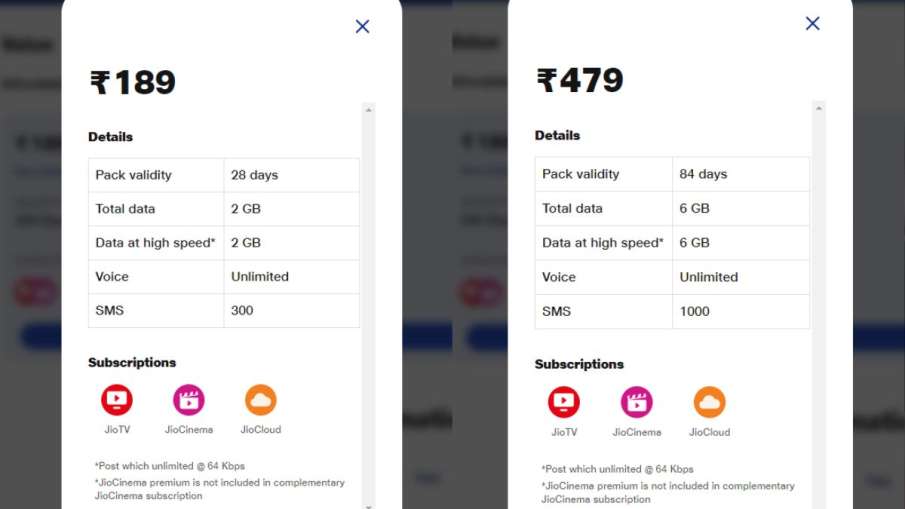Select the 28 days pack validity cell
Viewport: 905px width, 509px height.
tap(290, 175)
